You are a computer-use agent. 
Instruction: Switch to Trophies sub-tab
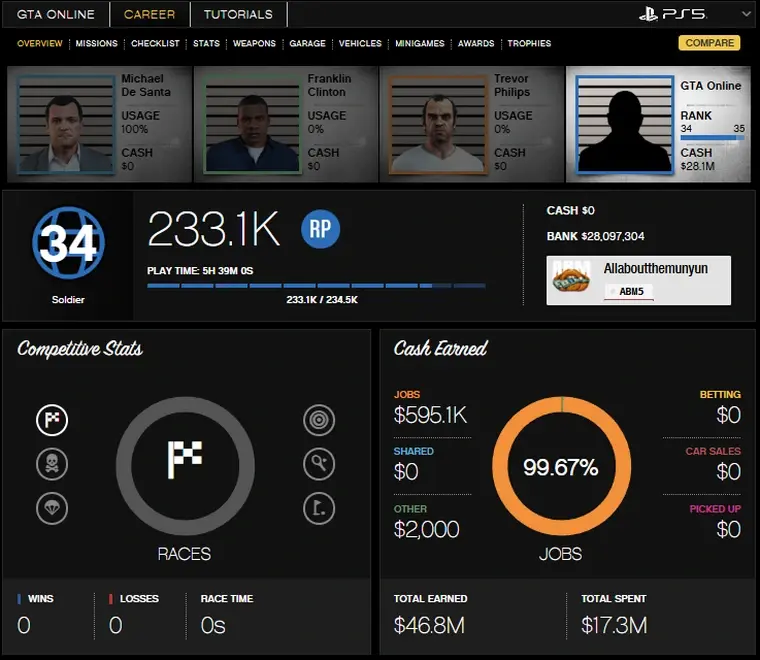click(x=529, y=44)
